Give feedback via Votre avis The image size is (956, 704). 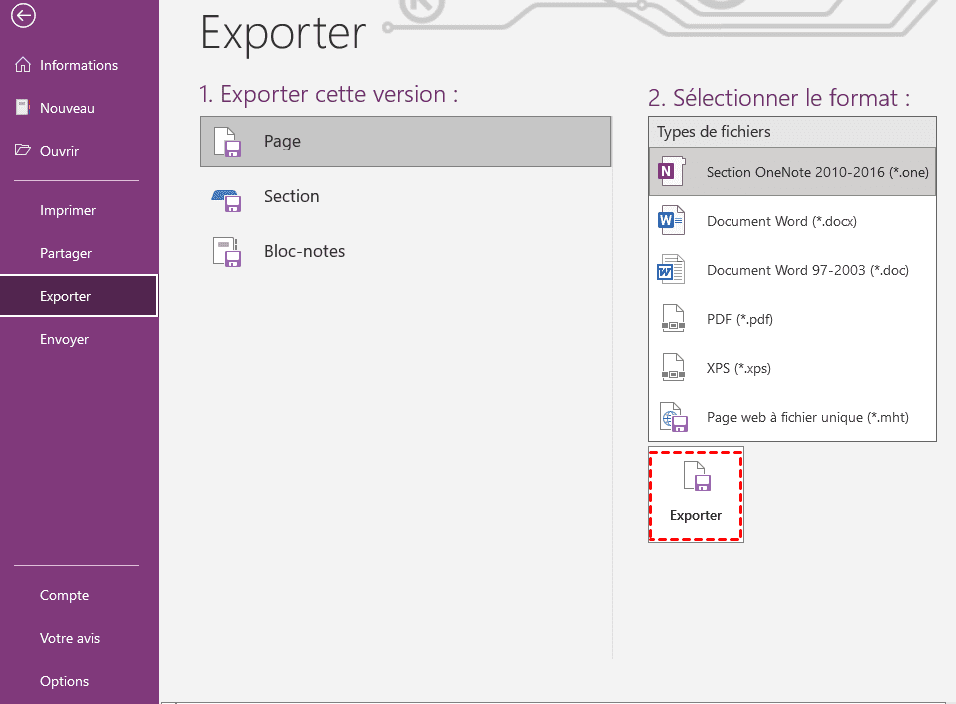tap(68, 638)
